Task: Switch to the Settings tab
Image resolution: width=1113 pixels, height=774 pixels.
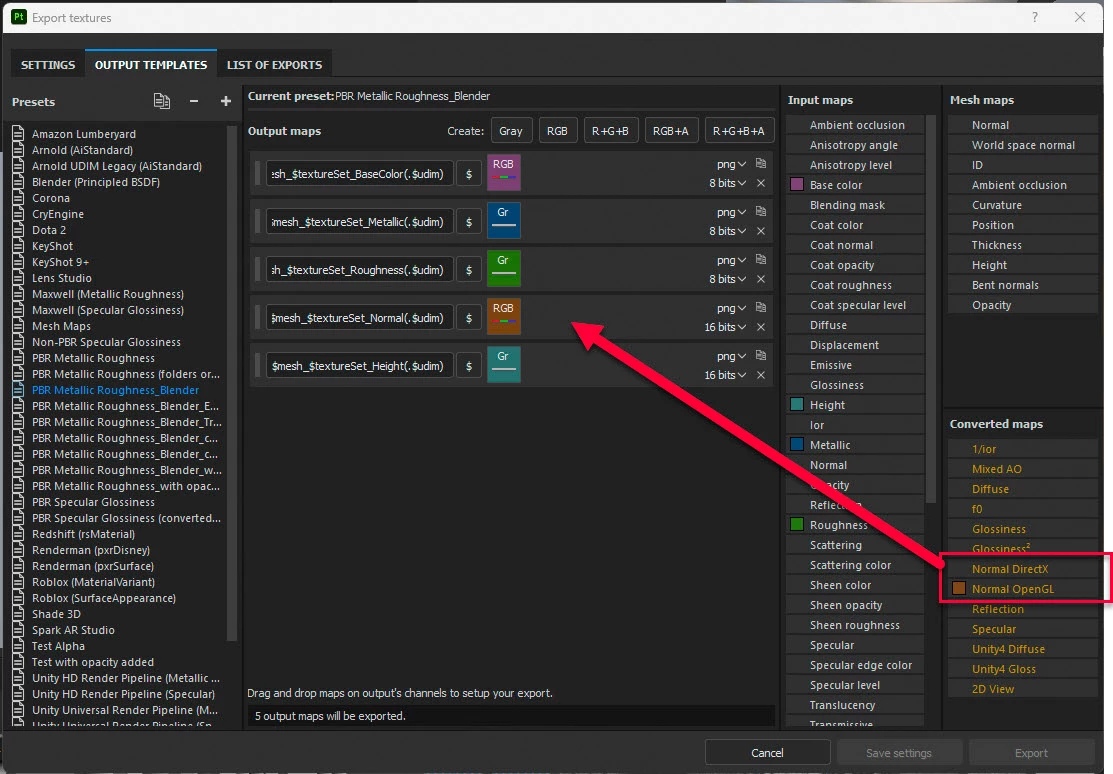Action: click(48, 65)
